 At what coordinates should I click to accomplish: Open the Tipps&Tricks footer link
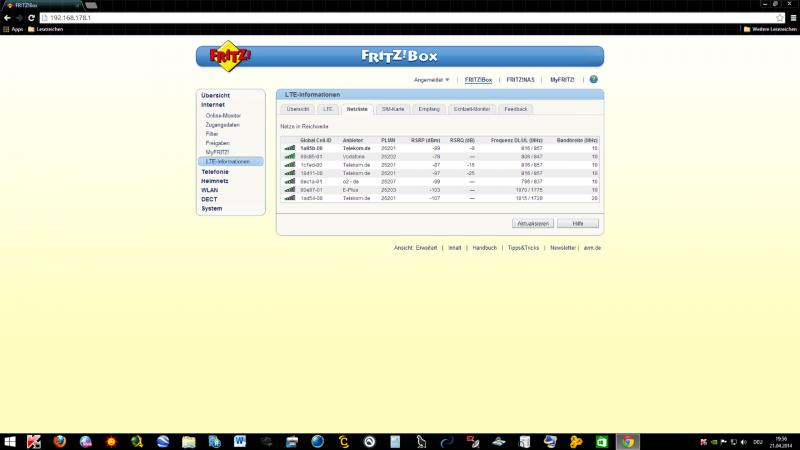(x=523, y=248)
